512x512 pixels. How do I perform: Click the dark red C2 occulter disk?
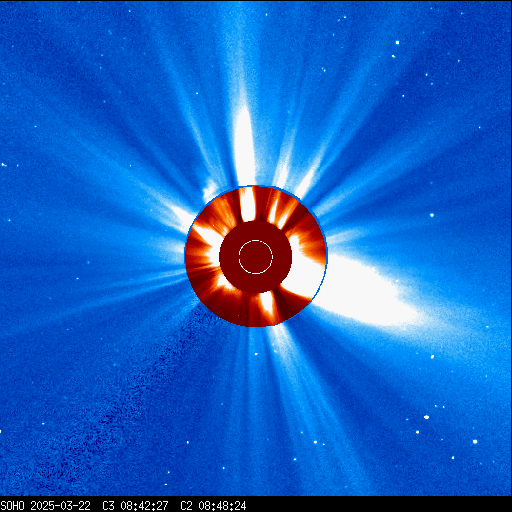[x=256, y=257]
